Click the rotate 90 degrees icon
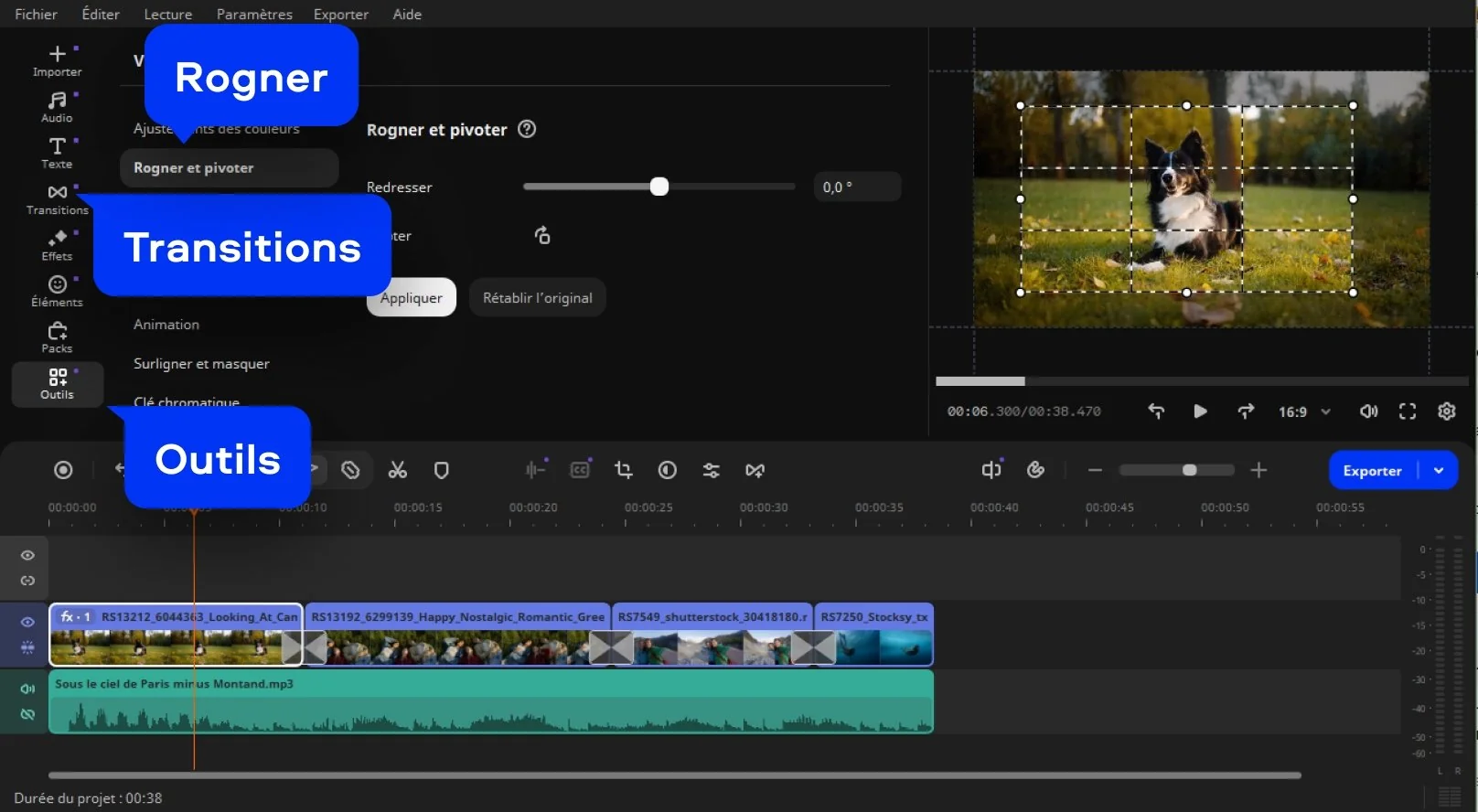Viewport: 1478px width, 812px height. [x=542, y=236]
